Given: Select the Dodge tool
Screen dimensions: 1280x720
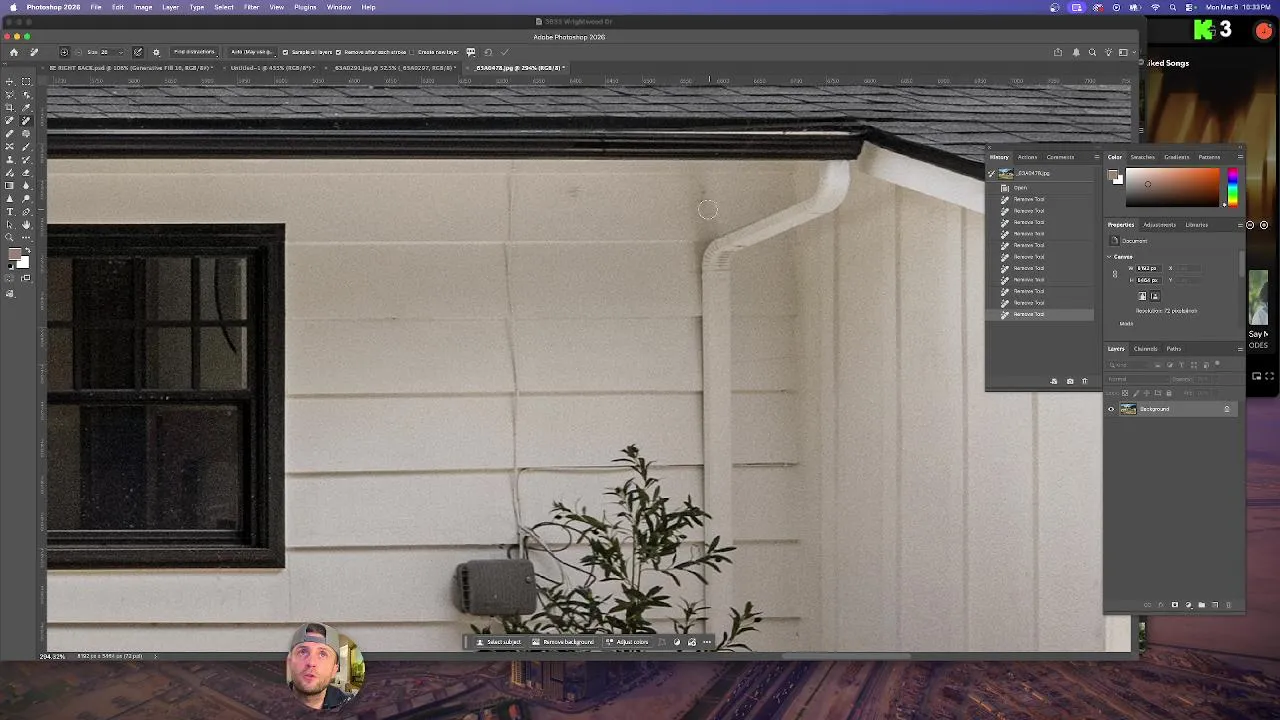Looking at the screenshot, I should [x=26, y=198].
